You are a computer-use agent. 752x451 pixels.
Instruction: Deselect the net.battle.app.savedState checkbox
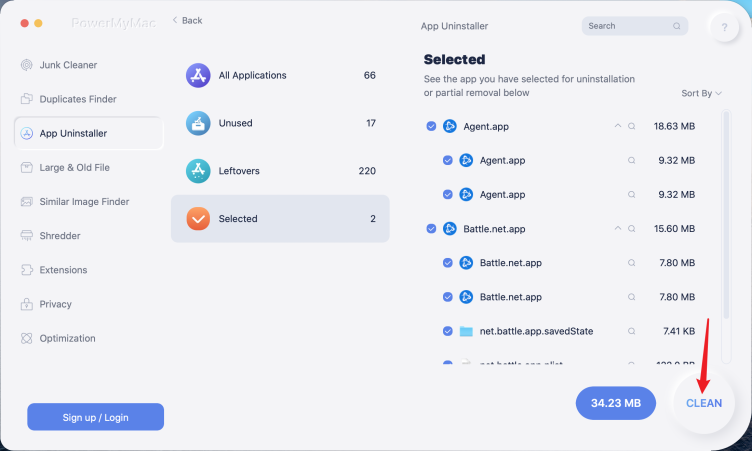point(447,331)
